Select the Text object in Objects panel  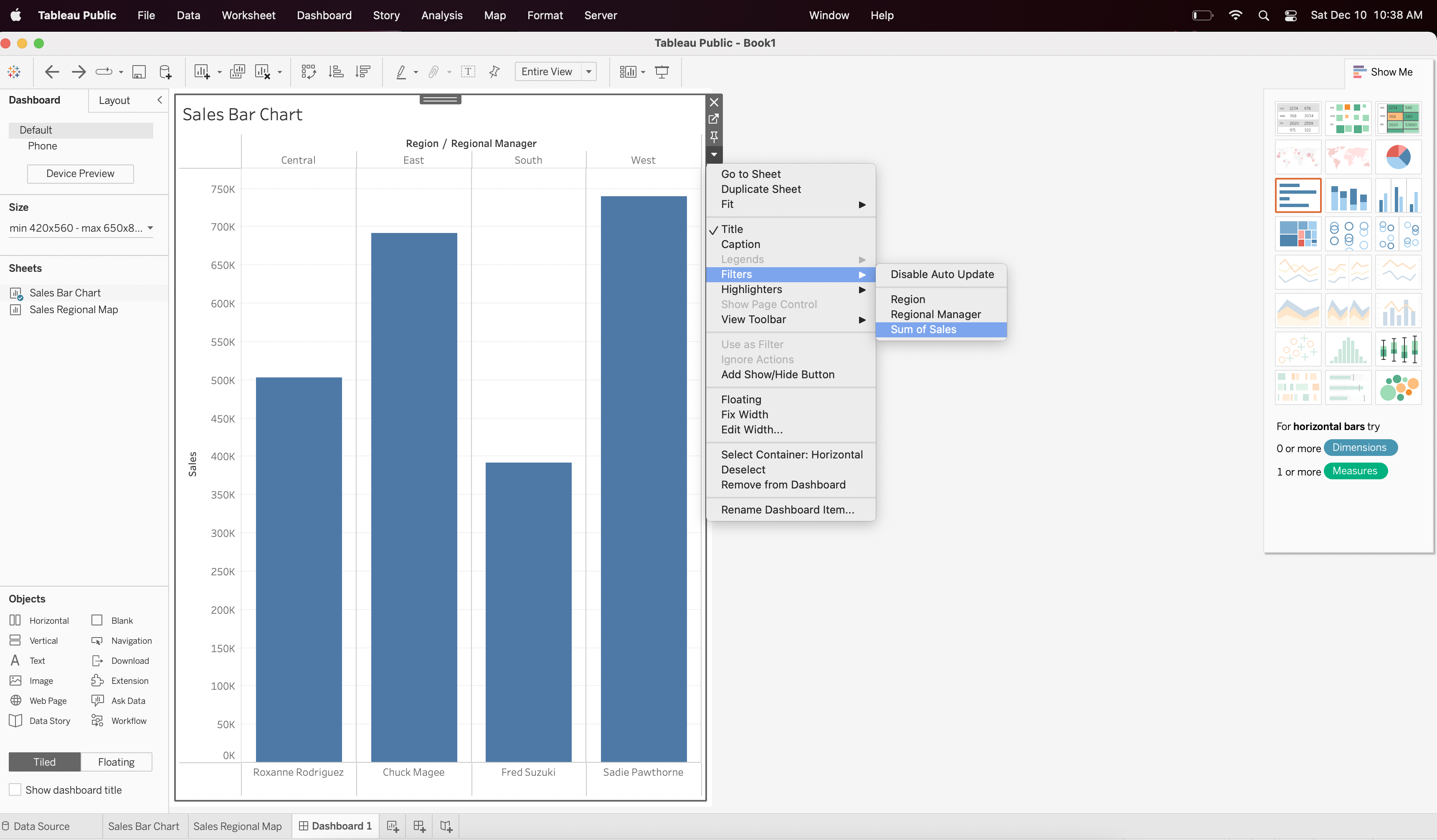tap(36, 660)
